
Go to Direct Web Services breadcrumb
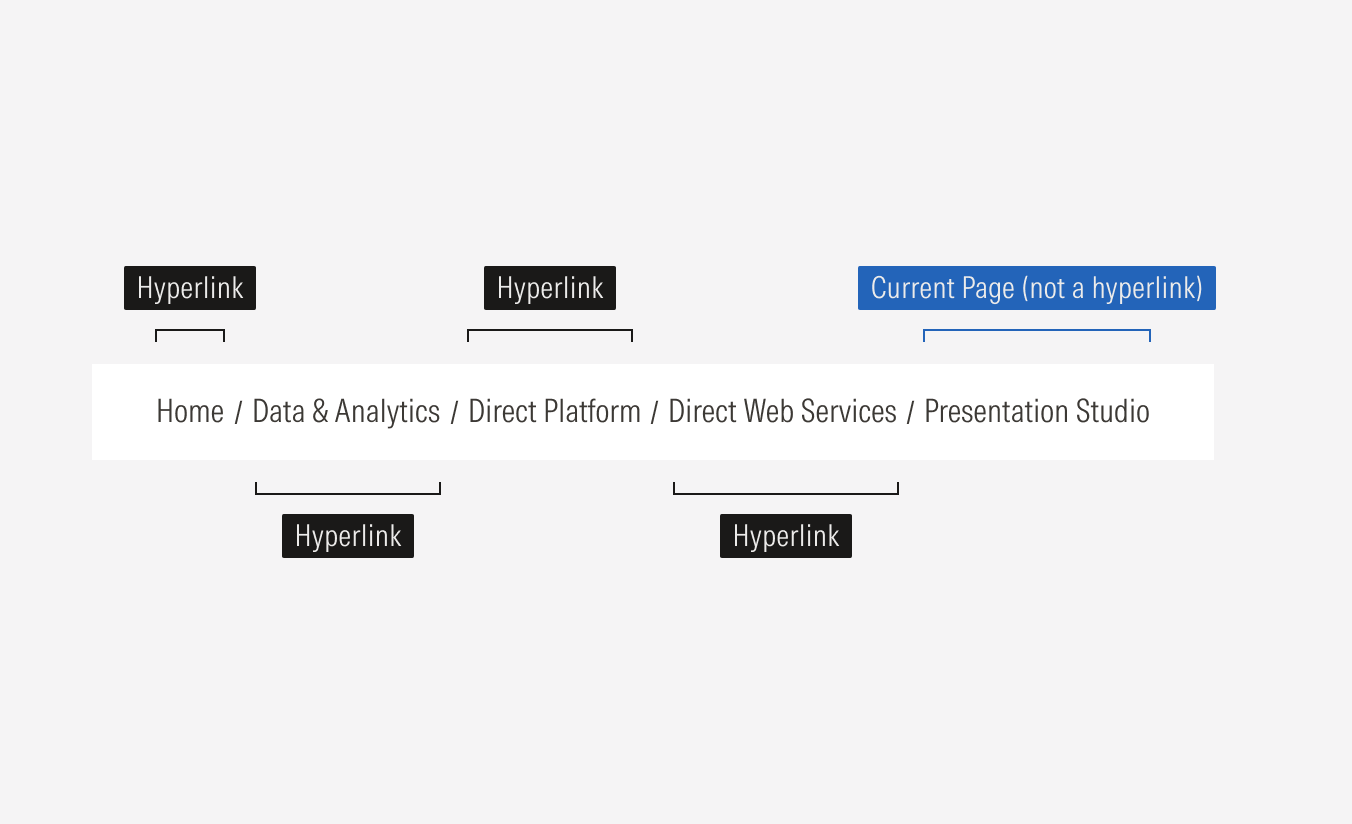(782, 412)
